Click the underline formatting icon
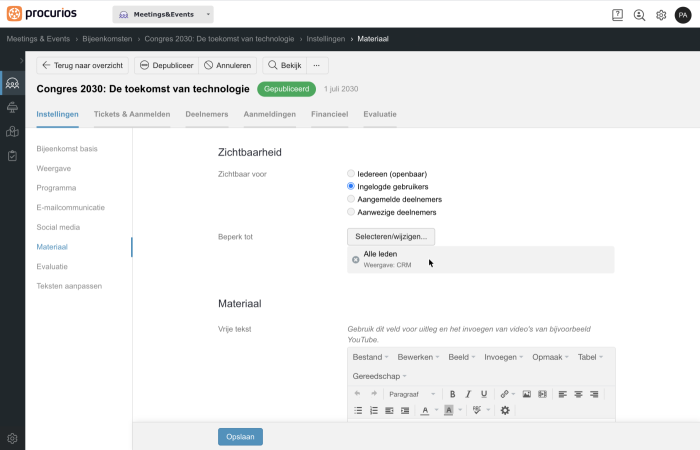The height and width of the screenshot is (450, 700). [x=483, y=394]
